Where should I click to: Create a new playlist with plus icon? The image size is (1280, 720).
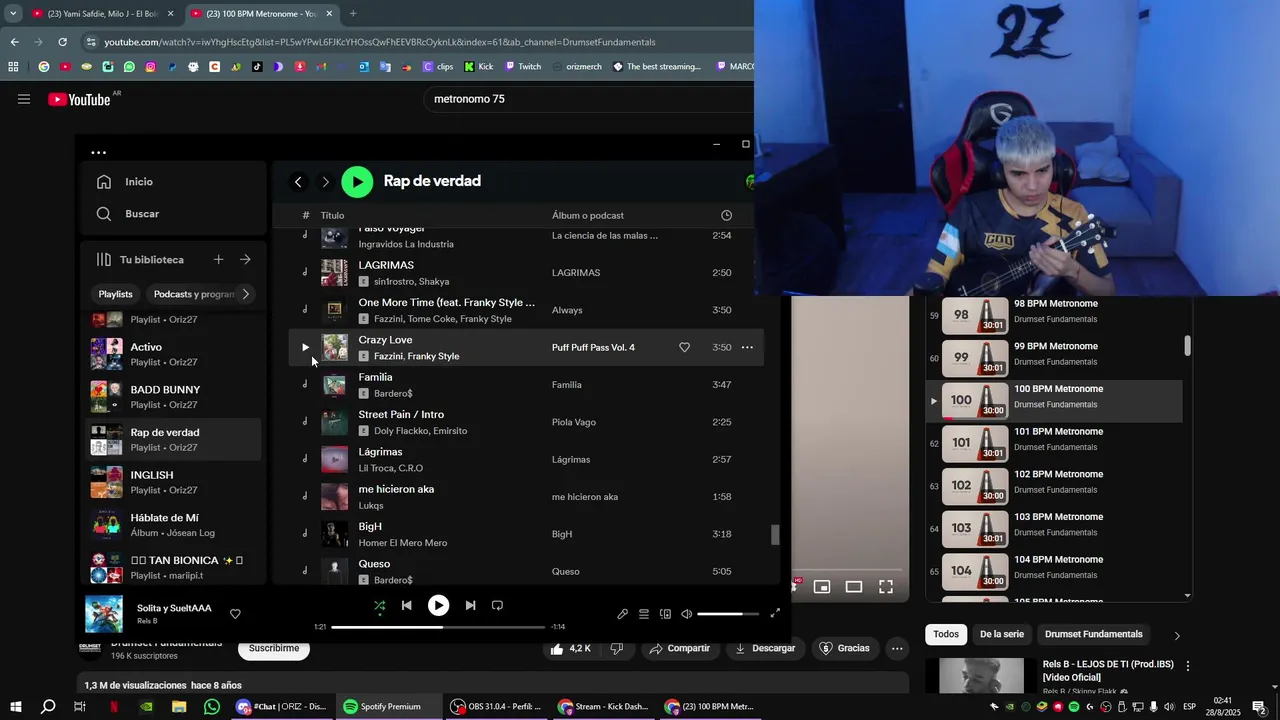[218, 260]
